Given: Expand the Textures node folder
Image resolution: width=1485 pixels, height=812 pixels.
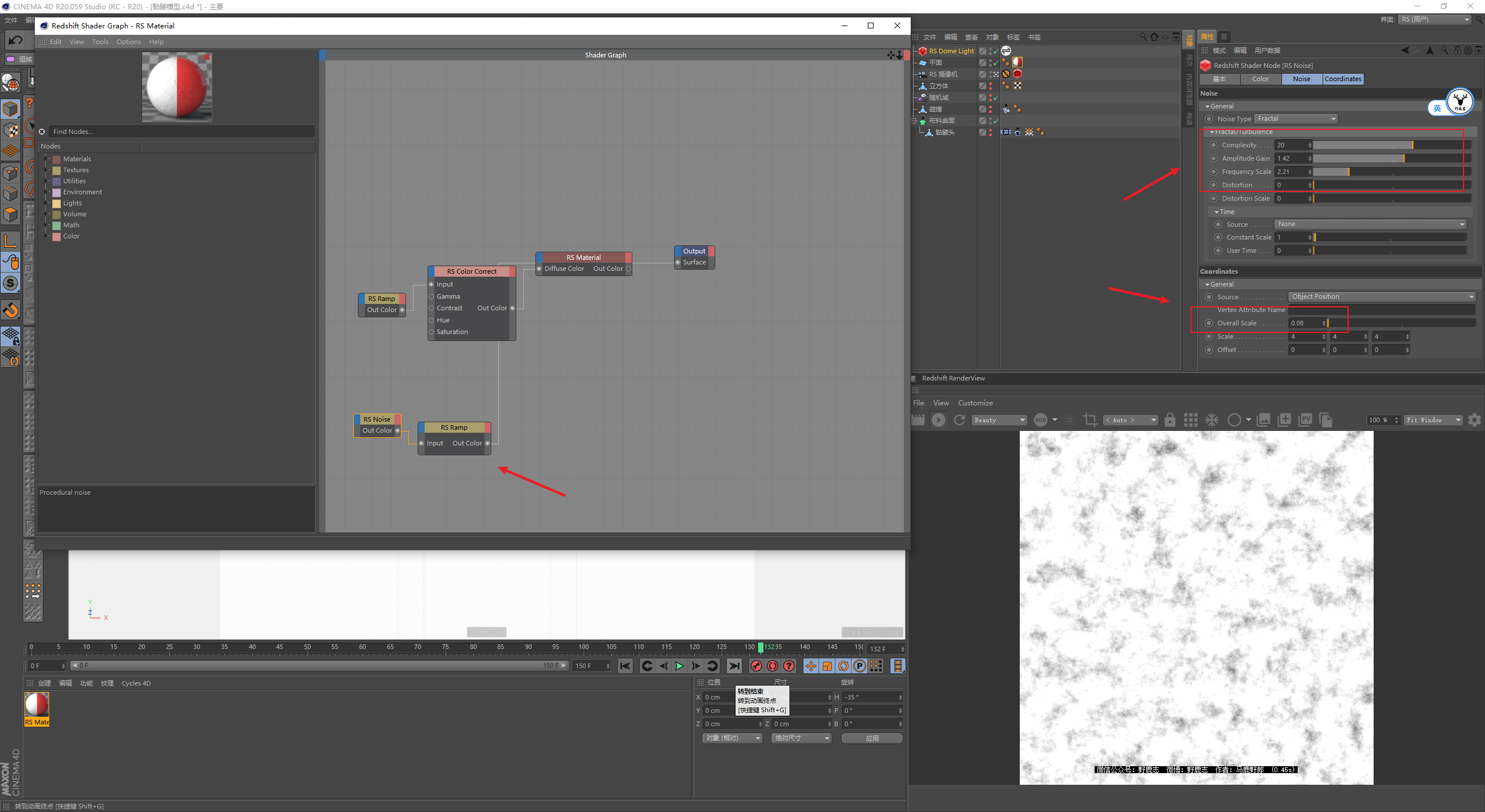Looking at the screenshot, I should pos(46,170).
